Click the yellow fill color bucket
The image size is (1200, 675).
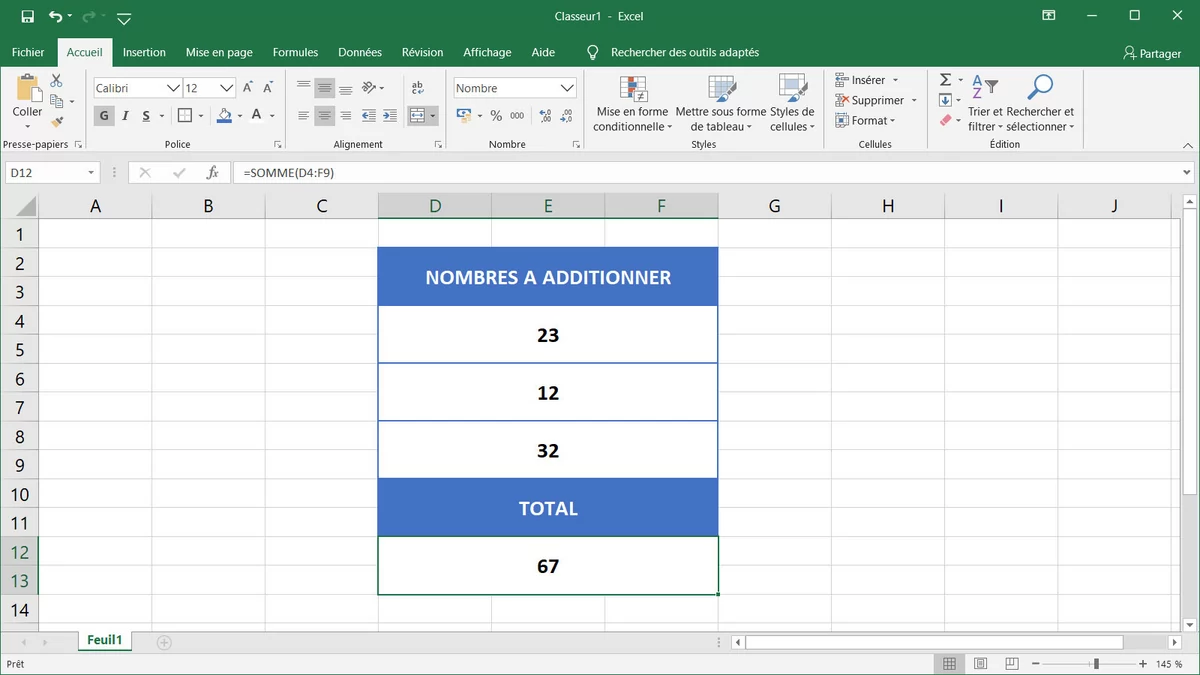(225, 116)
